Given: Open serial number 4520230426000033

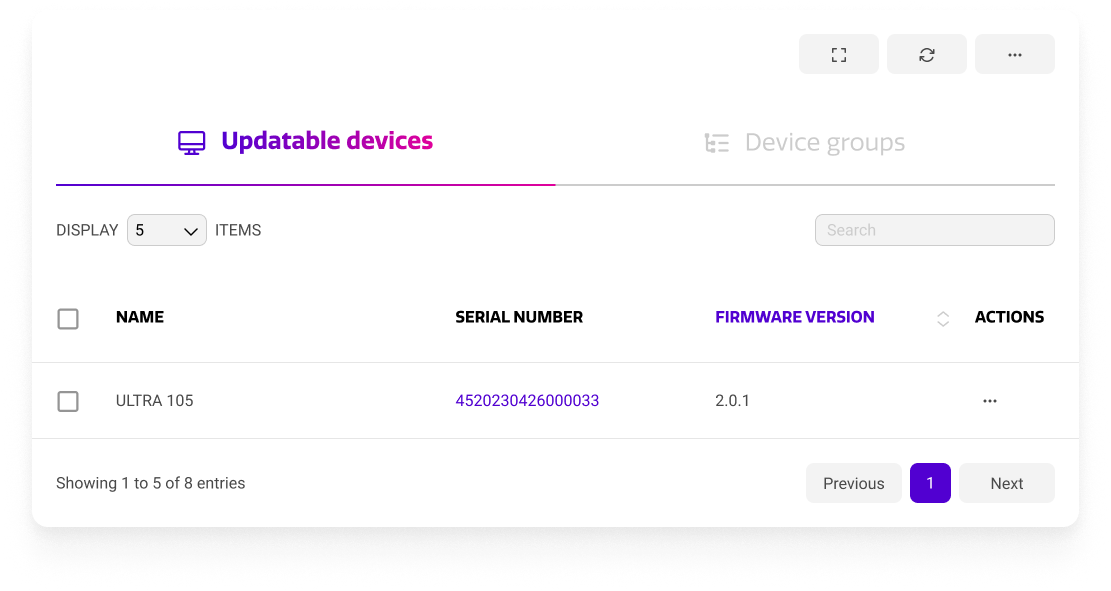Looking at the screenshot, I should [527, 400].
